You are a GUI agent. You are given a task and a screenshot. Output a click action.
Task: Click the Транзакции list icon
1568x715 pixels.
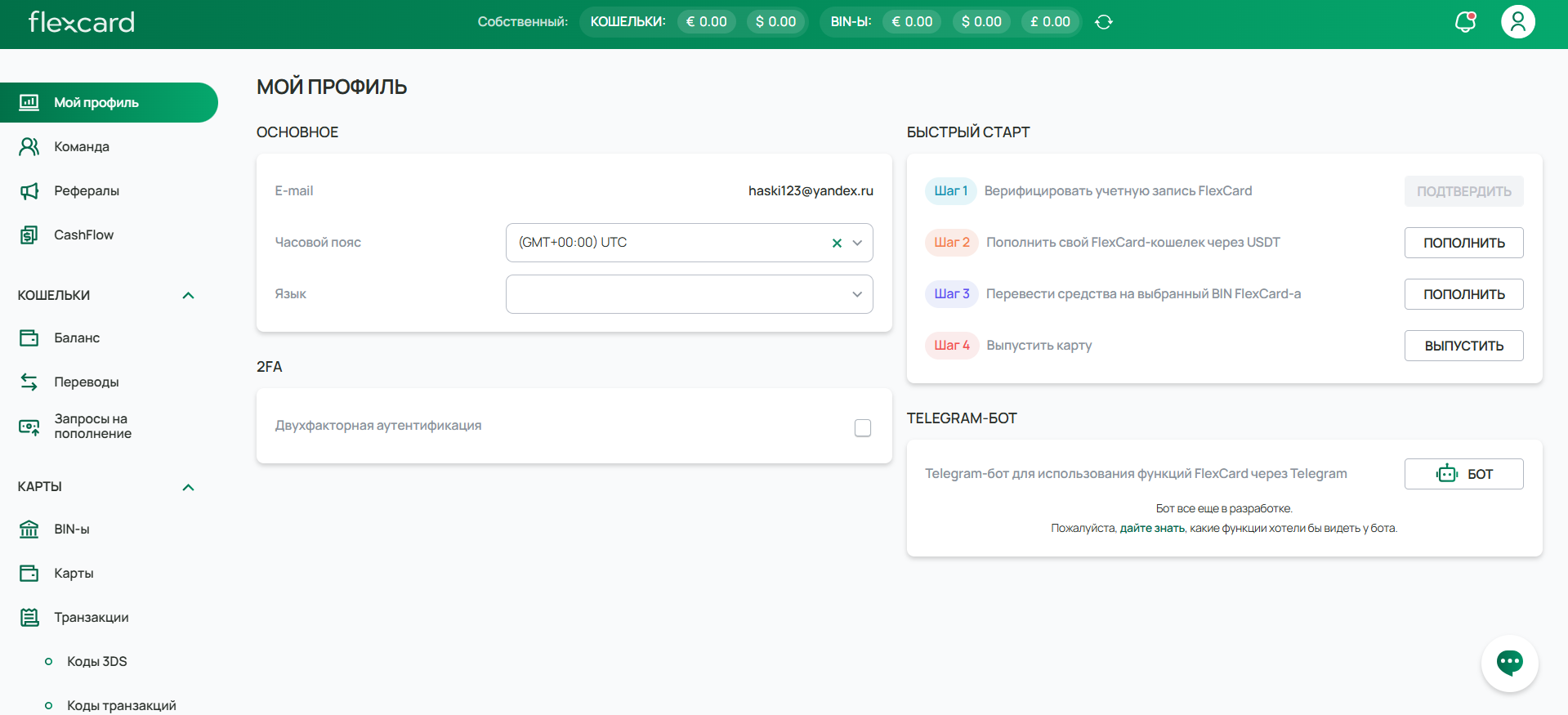[29, 617]
